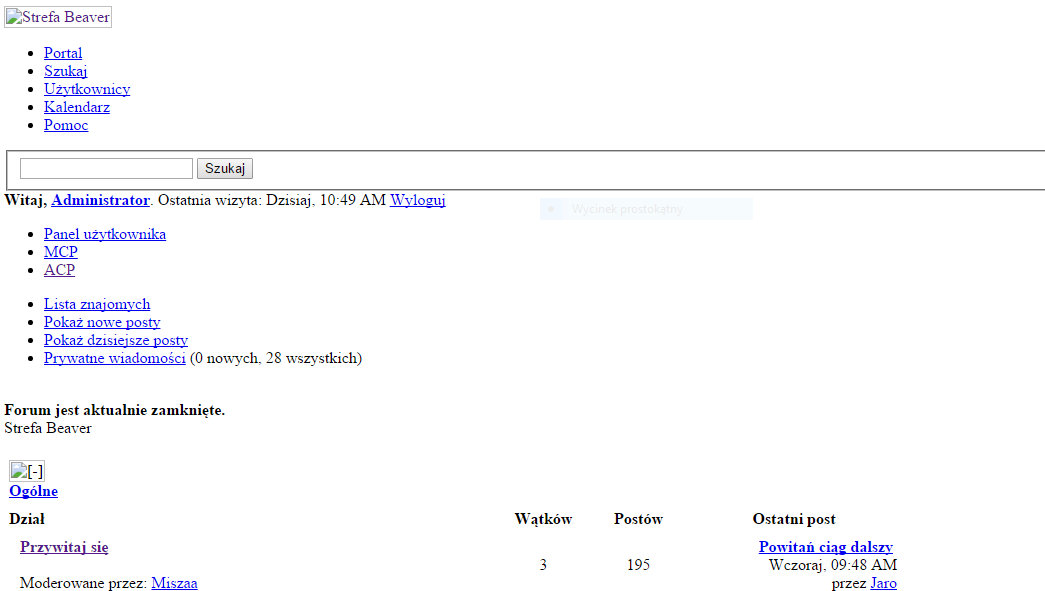The image size is (1045, 591).
Task: Open the Administrator profile link
Action: (101, 201)
